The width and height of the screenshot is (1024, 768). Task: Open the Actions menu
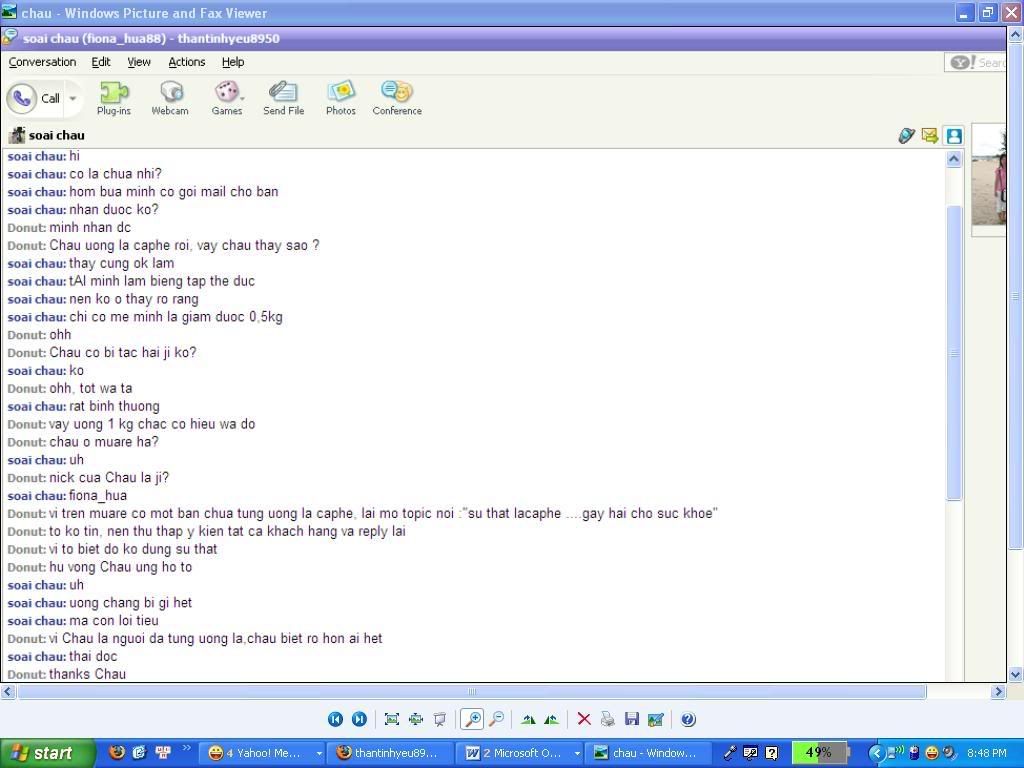click(x=186, y=62)
